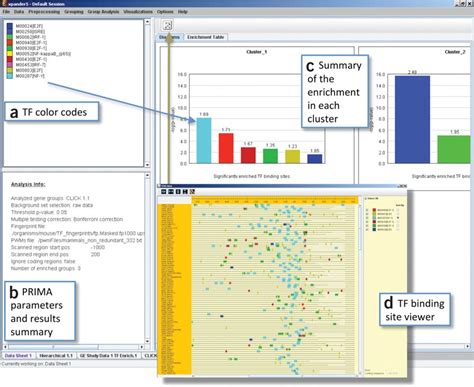
Task: Toggle last TF checkbox in viewer legend
Action: (x=367, y=230)
